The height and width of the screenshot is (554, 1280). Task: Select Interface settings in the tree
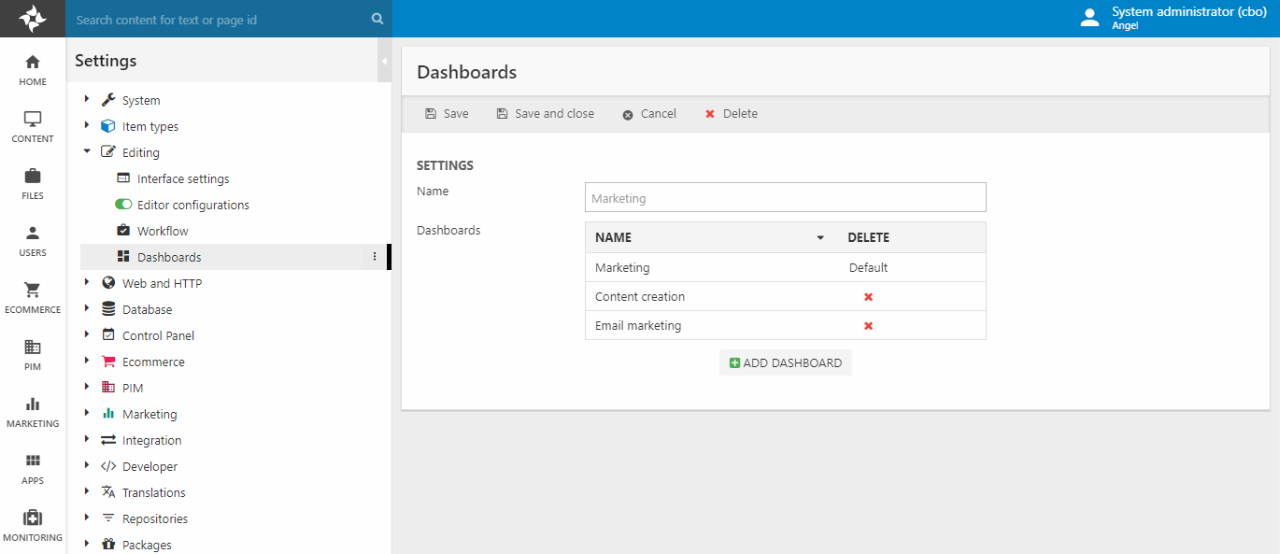[x=183, y=179]
